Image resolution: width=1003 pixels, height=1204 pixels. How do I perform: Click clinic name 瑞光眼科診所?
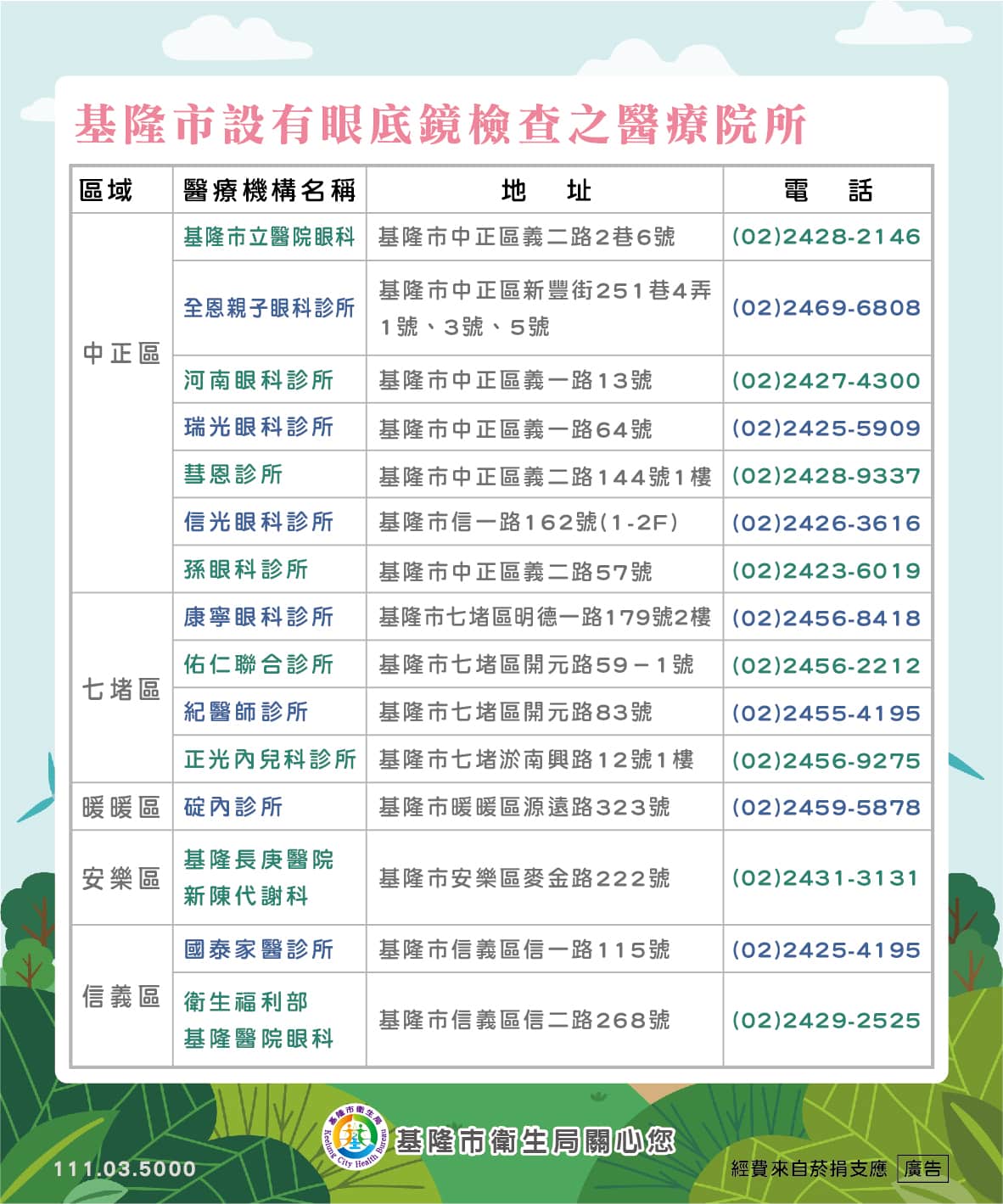click(x=258, y=427)
